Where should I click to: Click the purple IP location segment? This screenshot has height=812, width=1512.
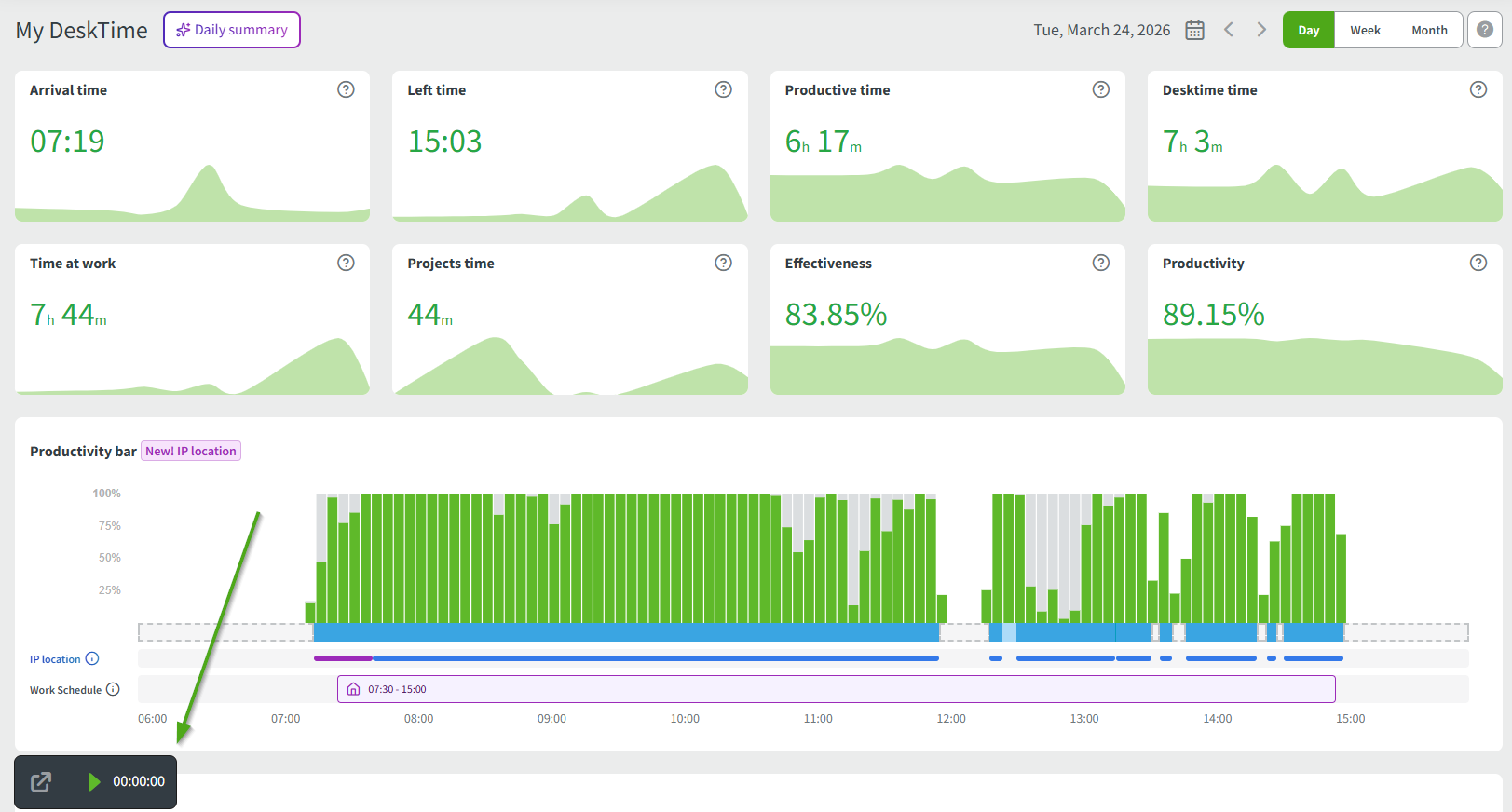[x=343, y=658]
